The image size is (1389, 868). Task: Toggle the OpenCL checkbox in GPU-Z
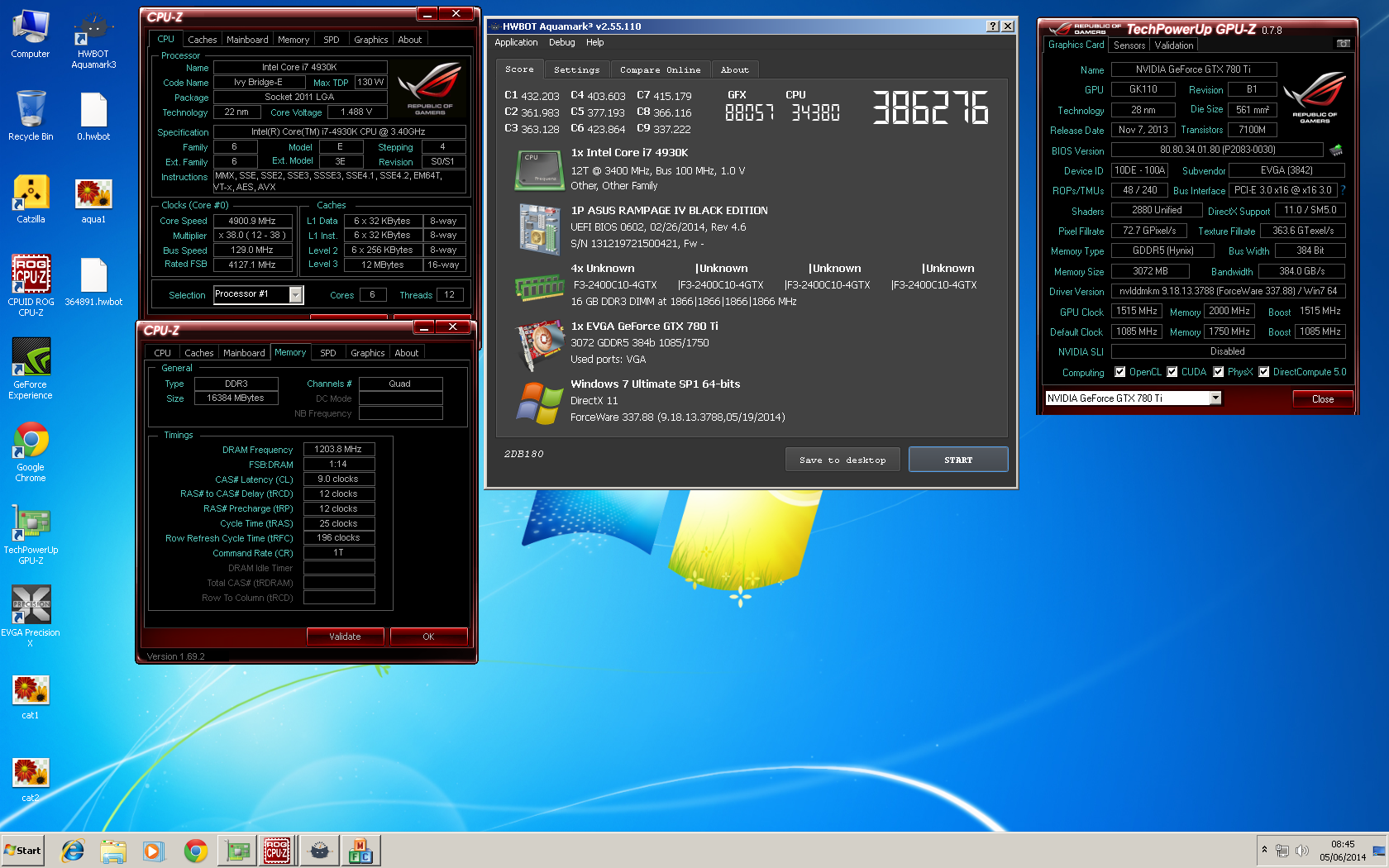coord(1119,372)
